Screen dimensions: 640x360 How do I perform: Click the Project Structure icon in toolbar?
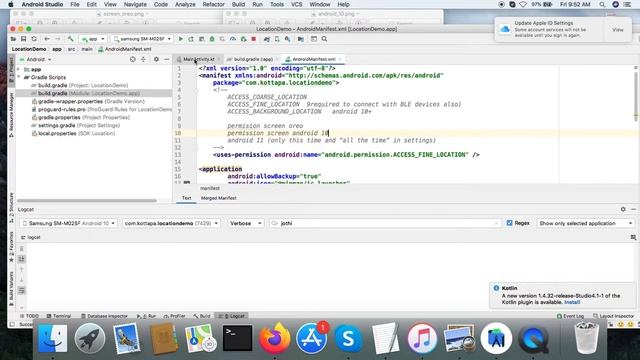pyautogui.click(x=301, y=39)
